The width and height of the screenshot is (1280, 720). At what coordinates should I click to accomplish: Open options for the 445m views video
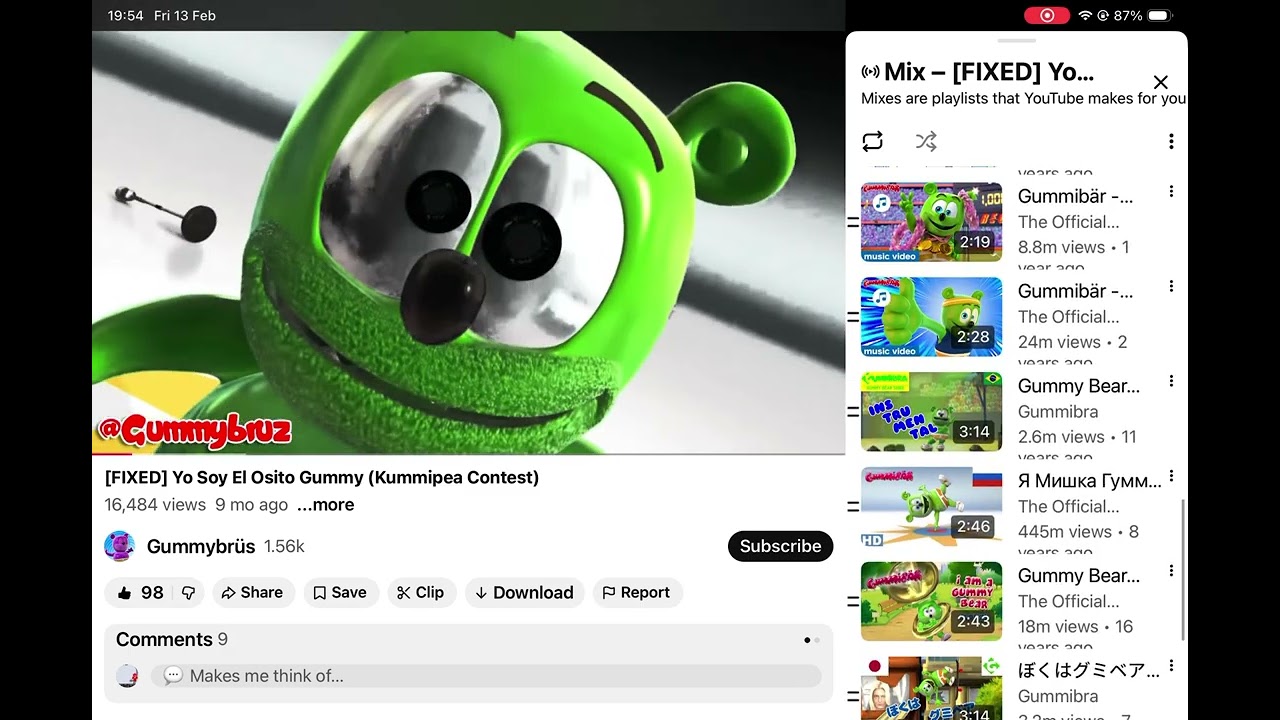1171,477
